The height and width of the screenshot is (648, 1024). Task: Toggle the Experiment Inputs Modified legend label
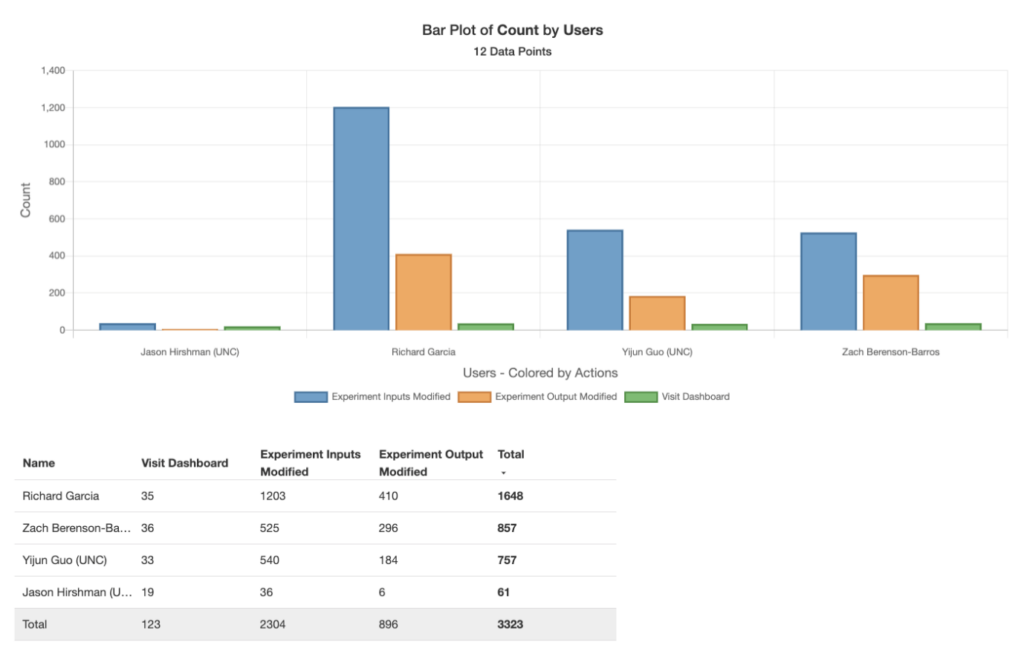[390, 397]
